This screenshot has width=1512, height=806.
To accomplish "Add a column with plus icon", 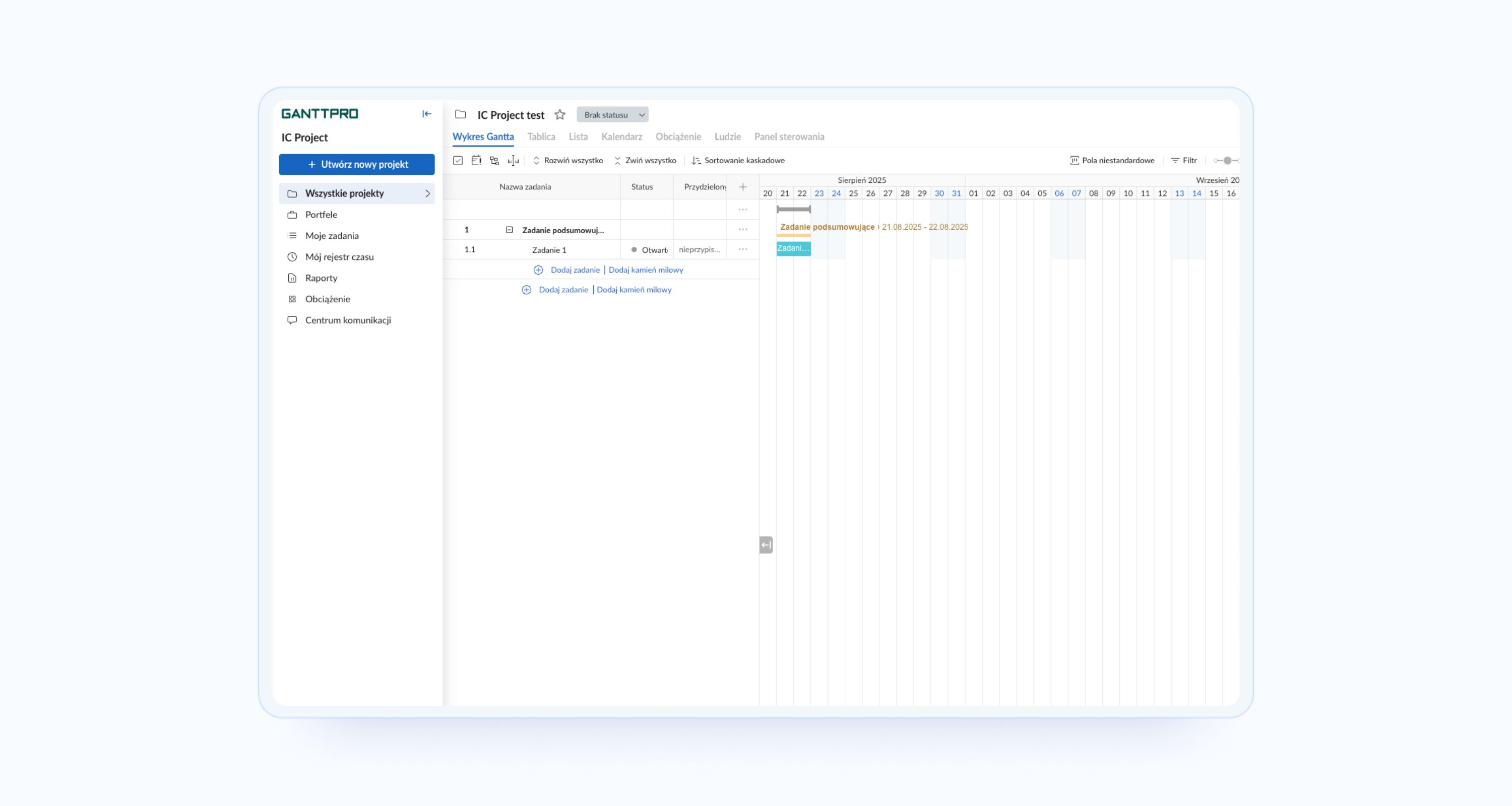I will pos(742,187).
